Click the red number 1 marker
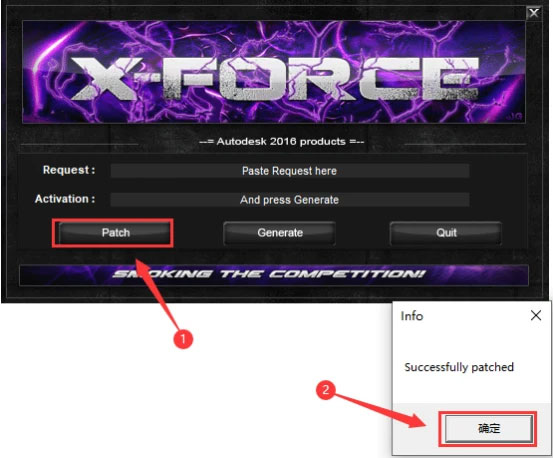Viewport: 554px width, 458px height. point(183,339)
